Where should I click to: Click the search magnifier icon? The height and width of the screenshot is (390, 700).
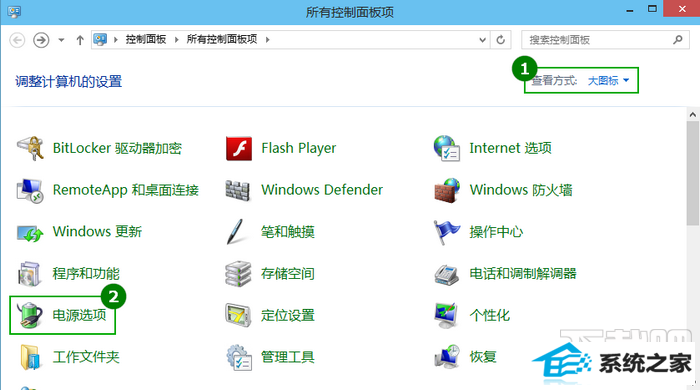click(x=678, y=40)
